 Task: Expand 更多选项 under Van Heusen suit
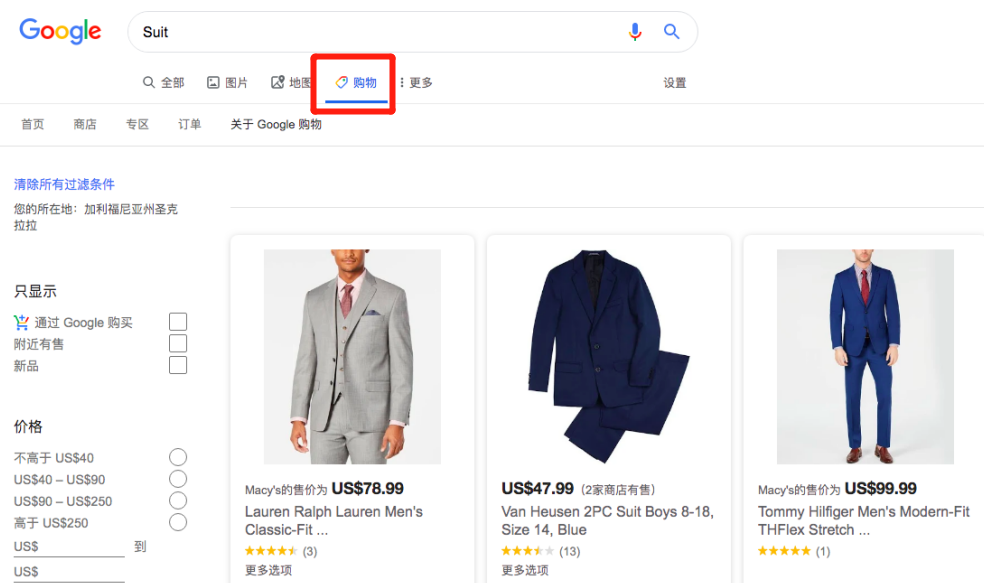pos(525,570)
